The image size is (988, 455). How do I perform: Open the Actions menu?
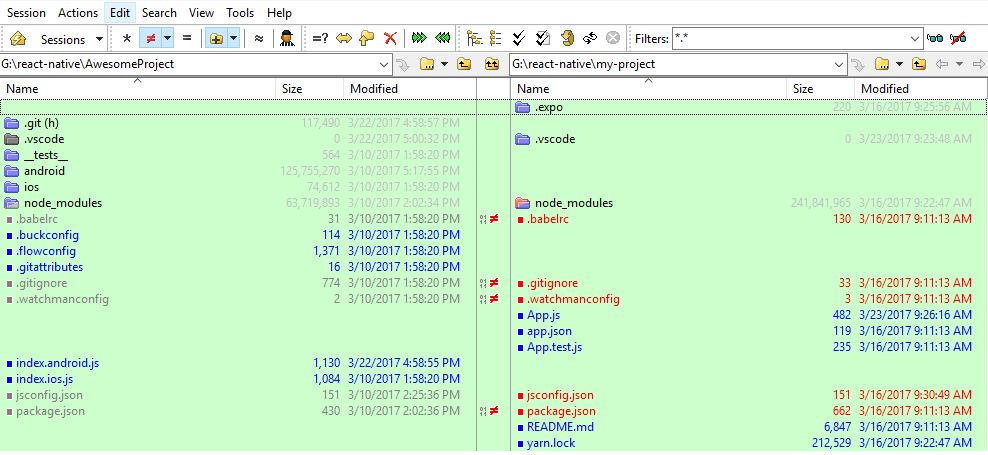(x=78, y=13)
